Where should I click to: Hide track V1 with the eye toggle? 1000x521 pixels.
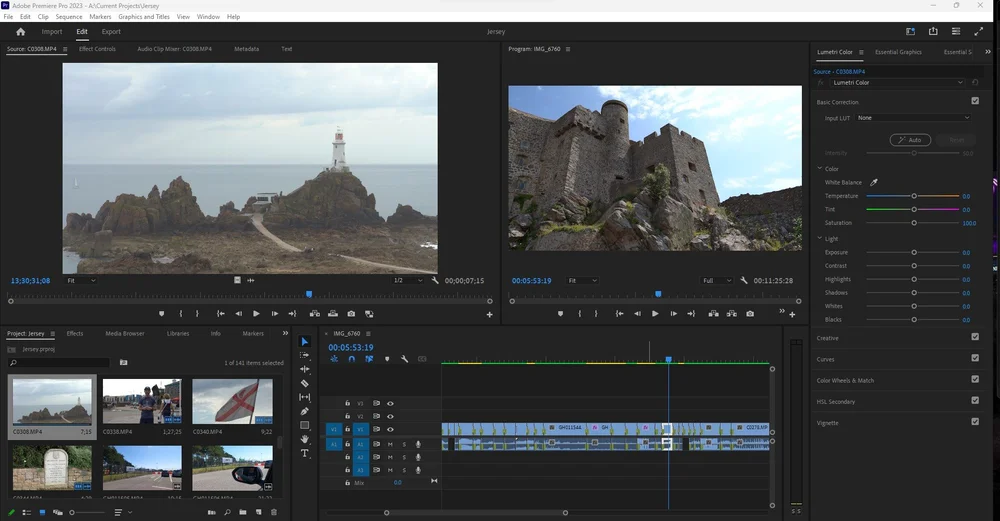390,430
